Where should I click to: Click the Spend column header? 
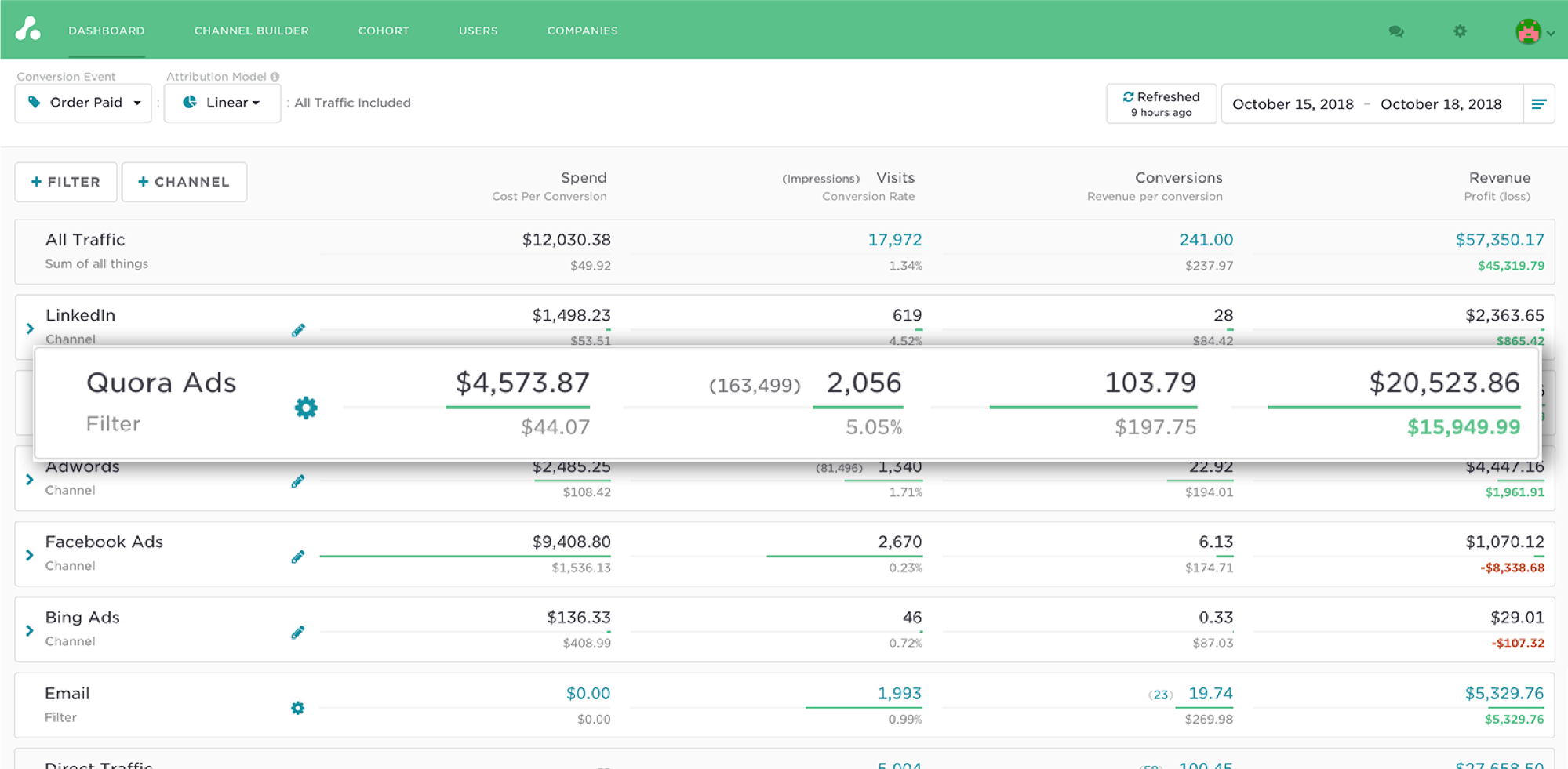coord(584,178)
